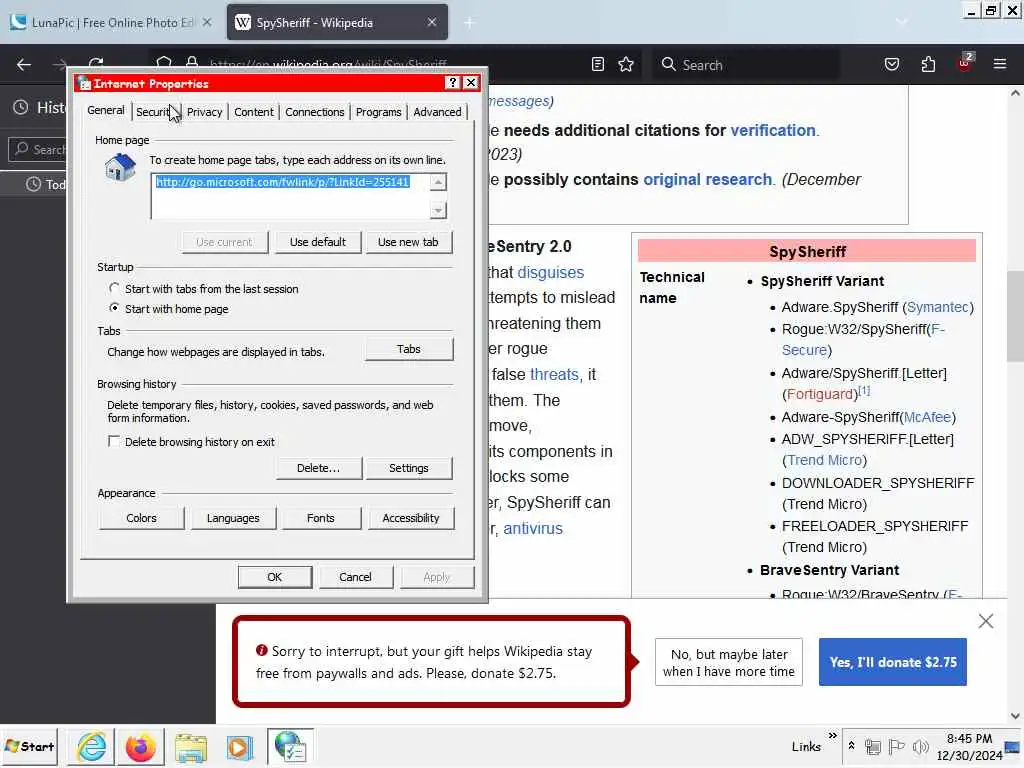Click the Action Center flag icon
Screen dimensions: 1024x768
[897, 746]
